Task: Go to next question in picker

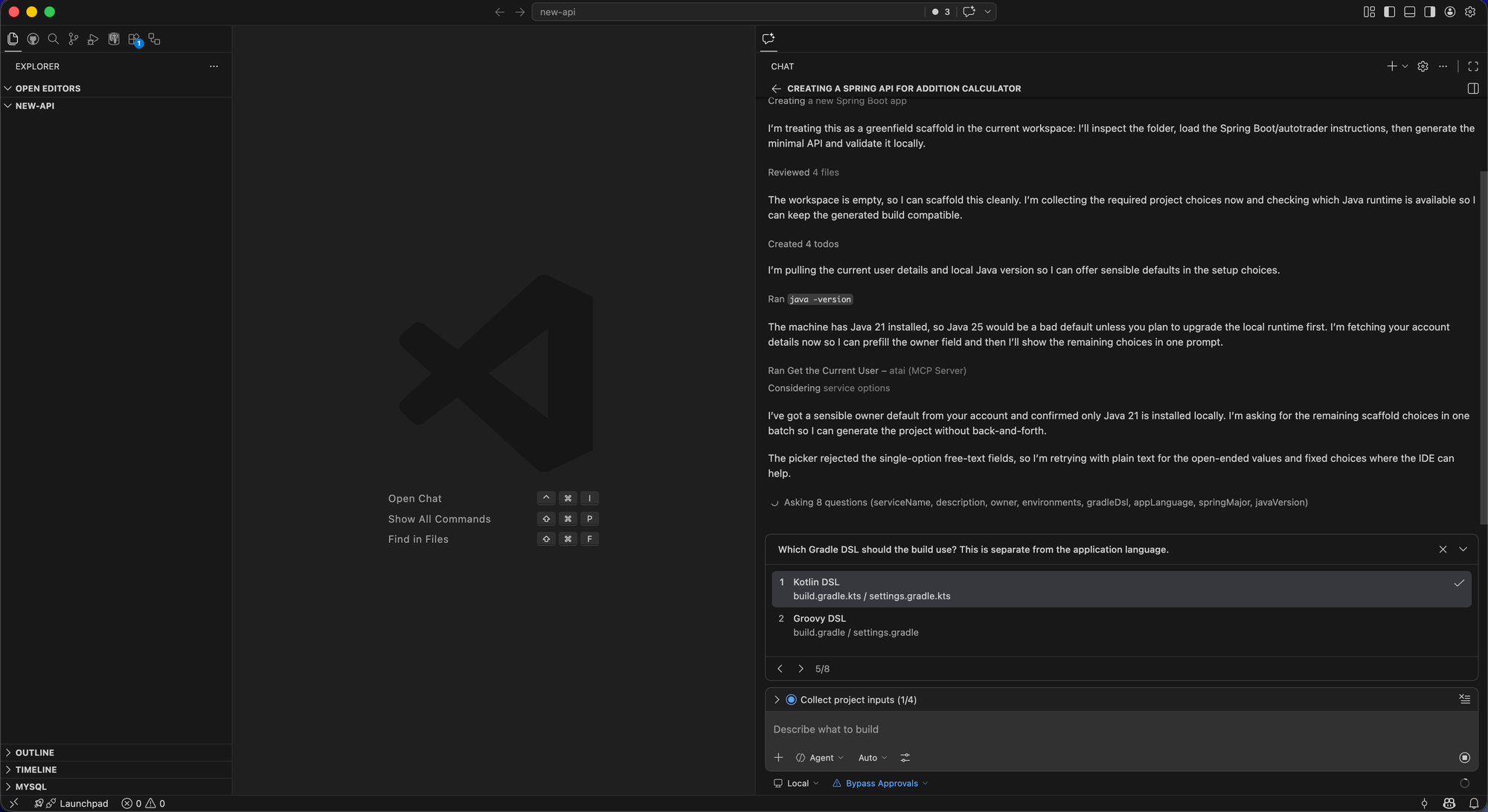Action: click(x=801, y=668)
